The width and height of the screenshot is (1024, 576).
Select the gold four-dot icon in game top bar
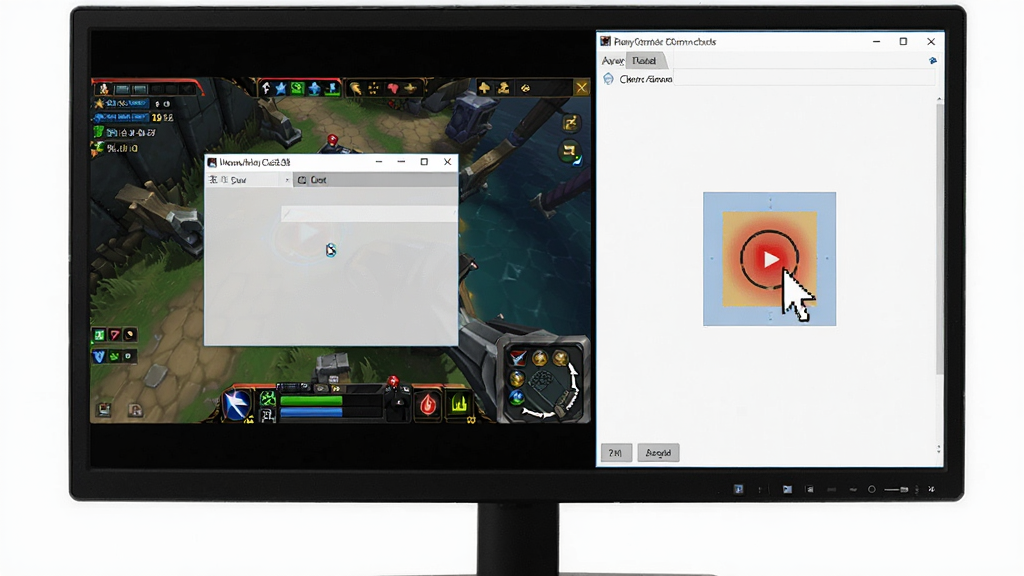(374, 88)
